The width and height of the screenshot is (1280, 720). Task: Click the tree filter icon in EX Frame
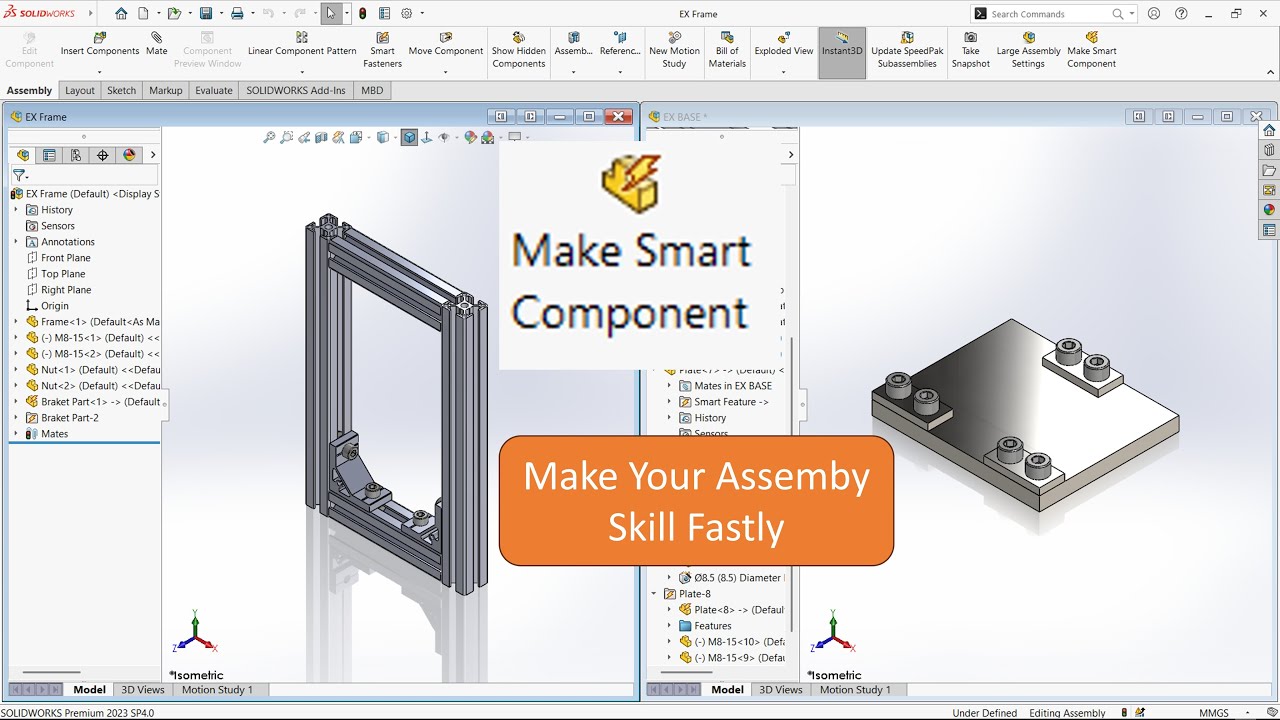point(19,175)
